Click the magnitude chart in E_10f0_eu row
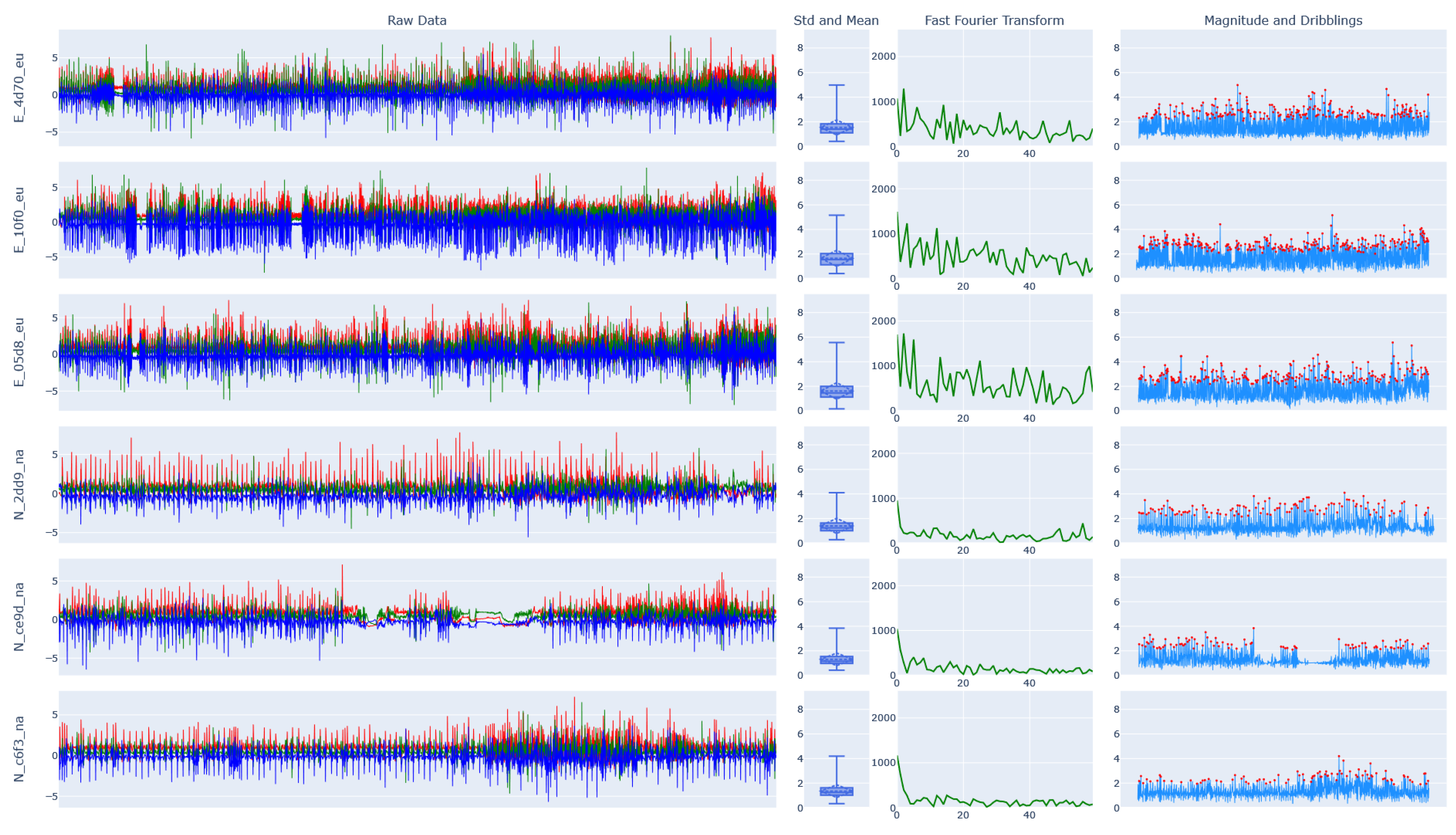The image size is (1456, 835). (1283, 220)
